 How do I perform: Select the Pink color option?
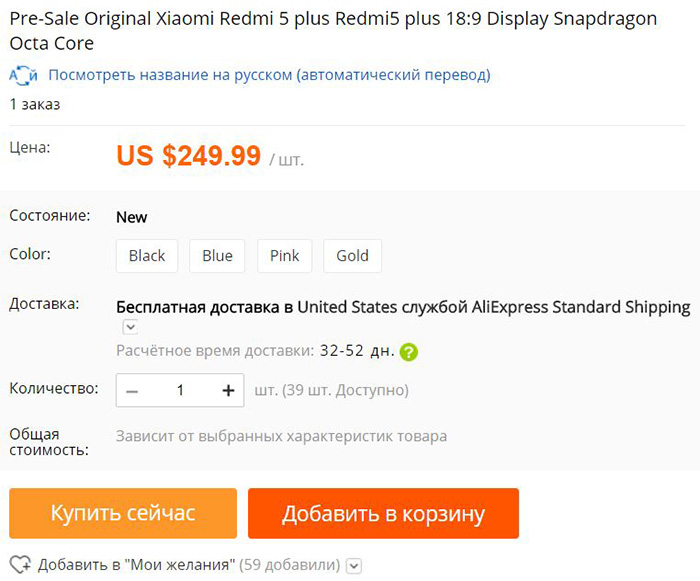285,256
